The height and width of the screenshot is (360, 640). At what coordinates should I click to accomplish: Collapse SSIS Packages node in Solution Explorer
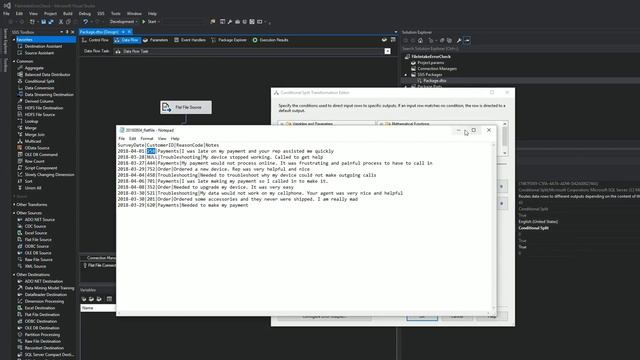tap(406, 75)
